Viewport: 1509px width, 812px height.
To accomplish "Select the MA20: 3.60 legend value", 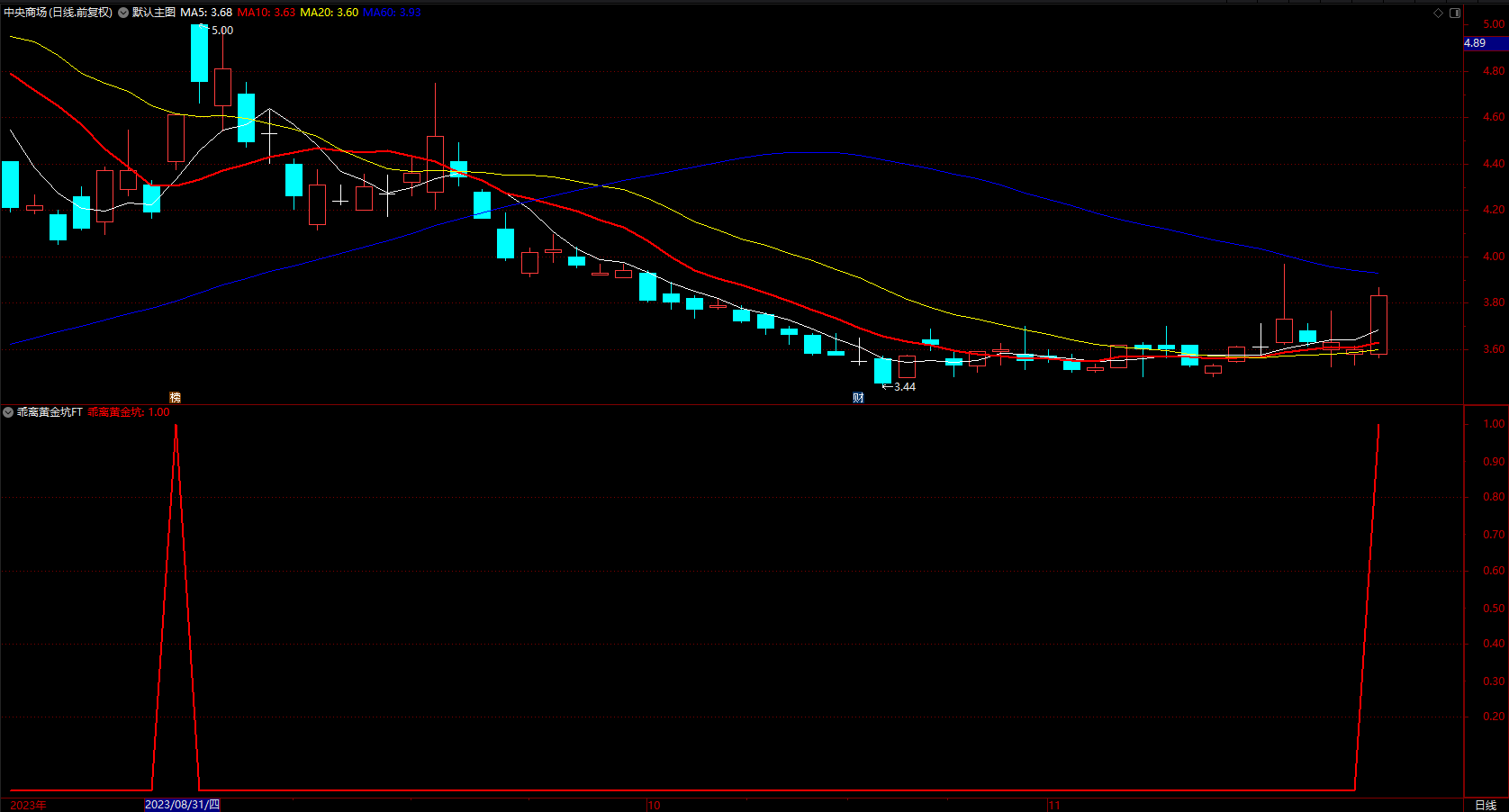I will pyautogui.click(x=329, y=13).
